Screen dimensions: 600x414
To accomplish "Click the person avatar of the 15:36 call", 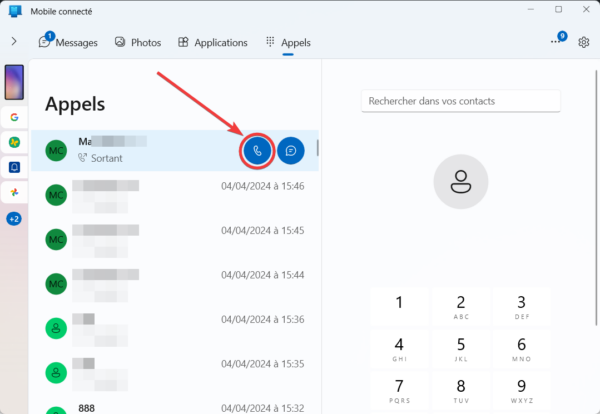I will pyautogui.click(x=56, y=328).
